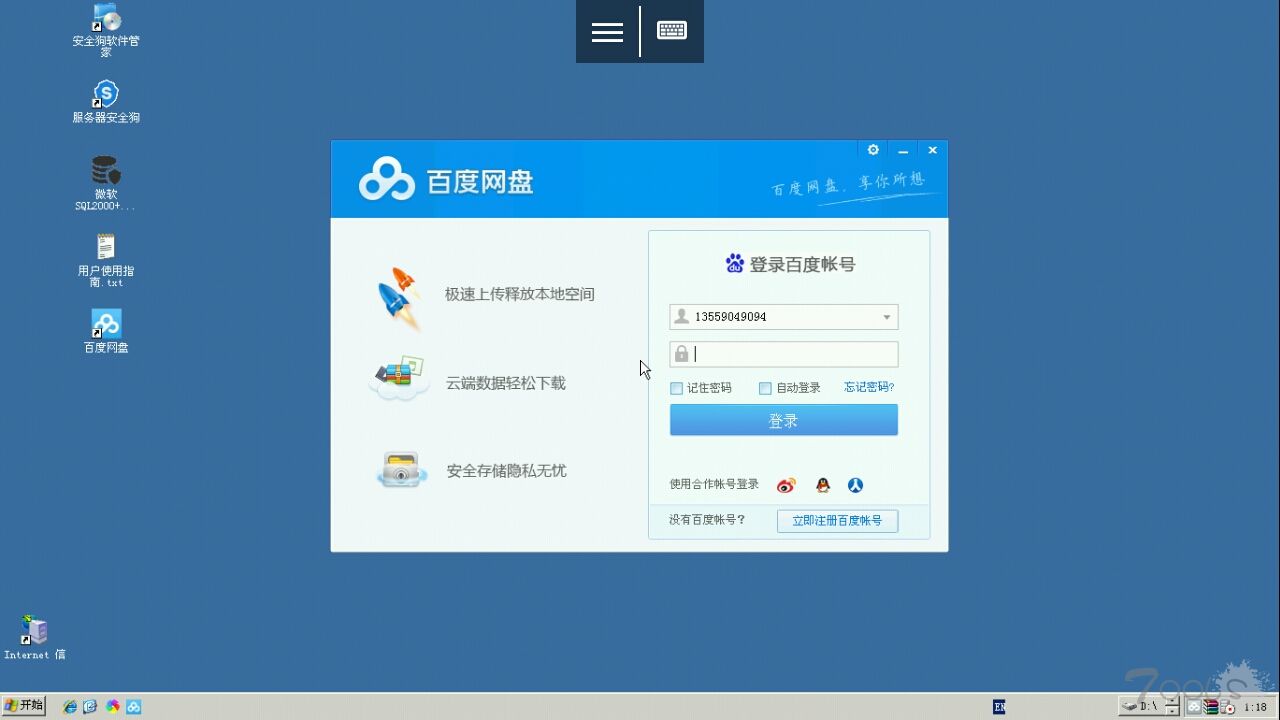Image resolution: width=1280 pixels, height=720 pixels.
Task: Enable the 记住密码 checkbox
Action: tap(676, 388)
